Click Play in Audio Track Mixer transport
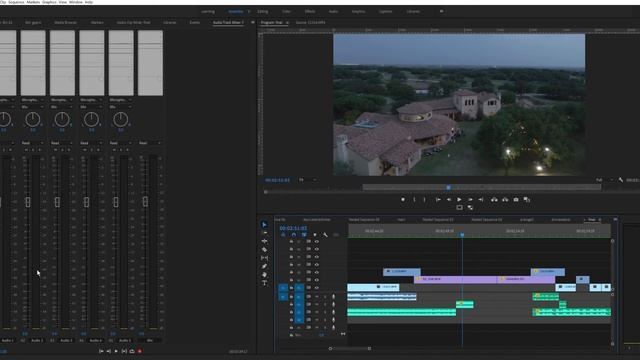The width and height of the screenshot is (640, 360). (x=116, y=351)
